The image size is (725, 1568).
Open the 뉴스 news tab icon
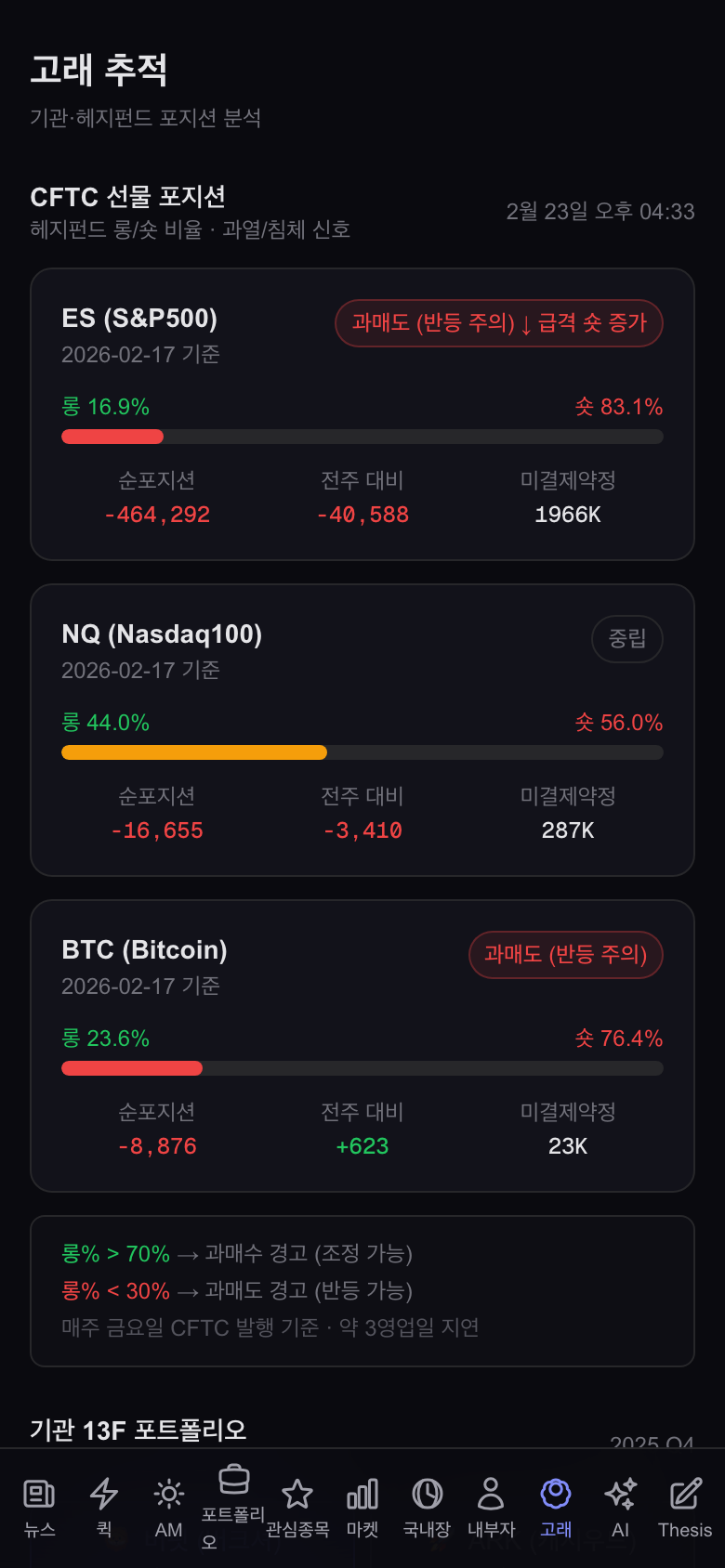point(39,1495)
